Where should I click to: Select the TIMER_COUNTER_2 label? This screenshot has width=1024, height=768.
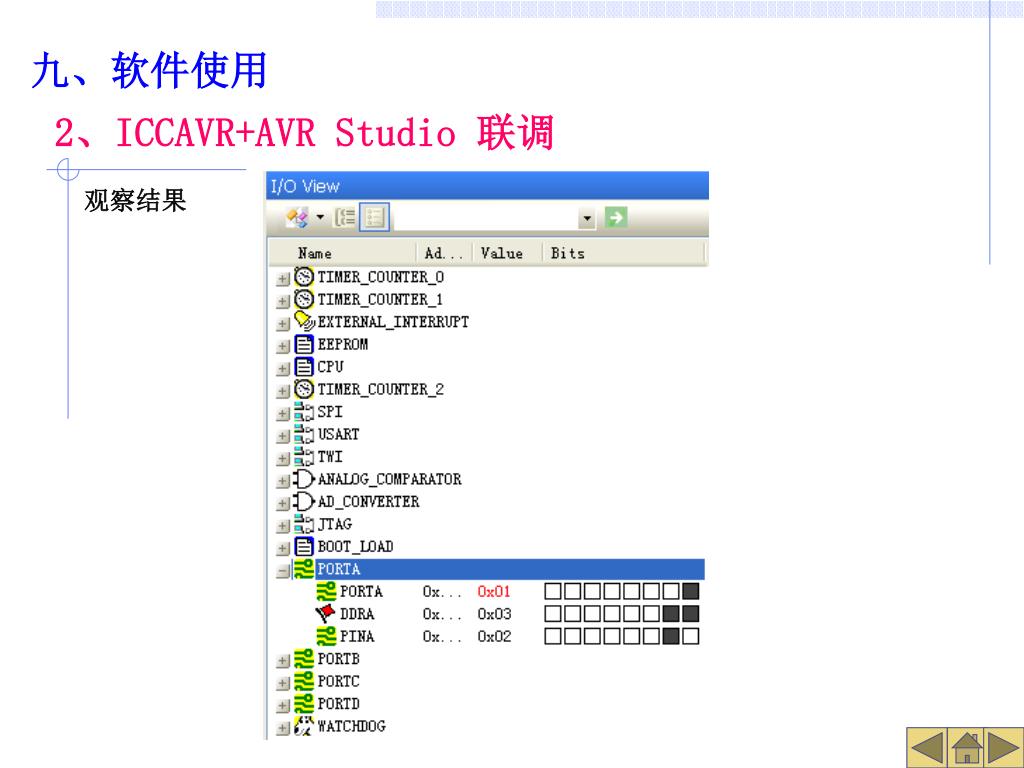click(381, 389)
